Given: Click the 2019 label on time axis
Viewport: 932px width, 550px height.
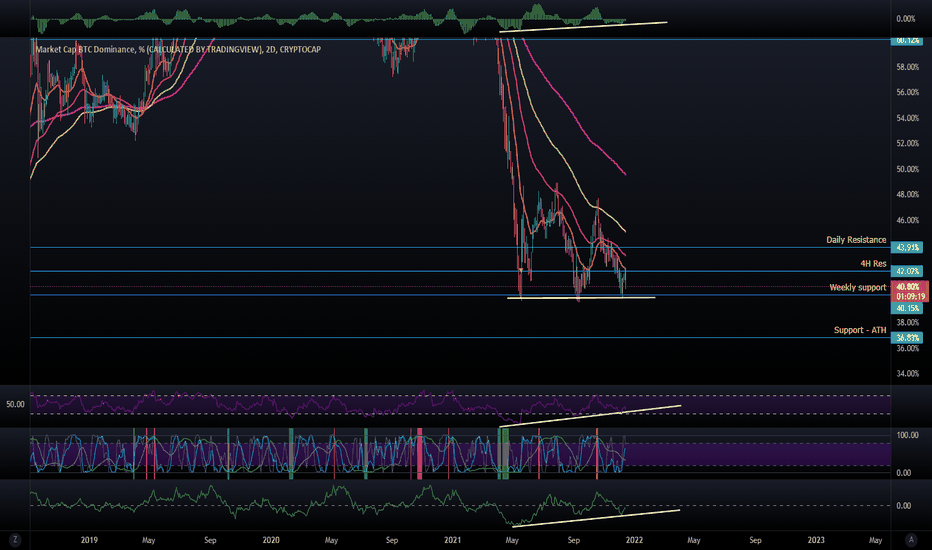Looking at the screenshot, I should [x=89, y=540].
